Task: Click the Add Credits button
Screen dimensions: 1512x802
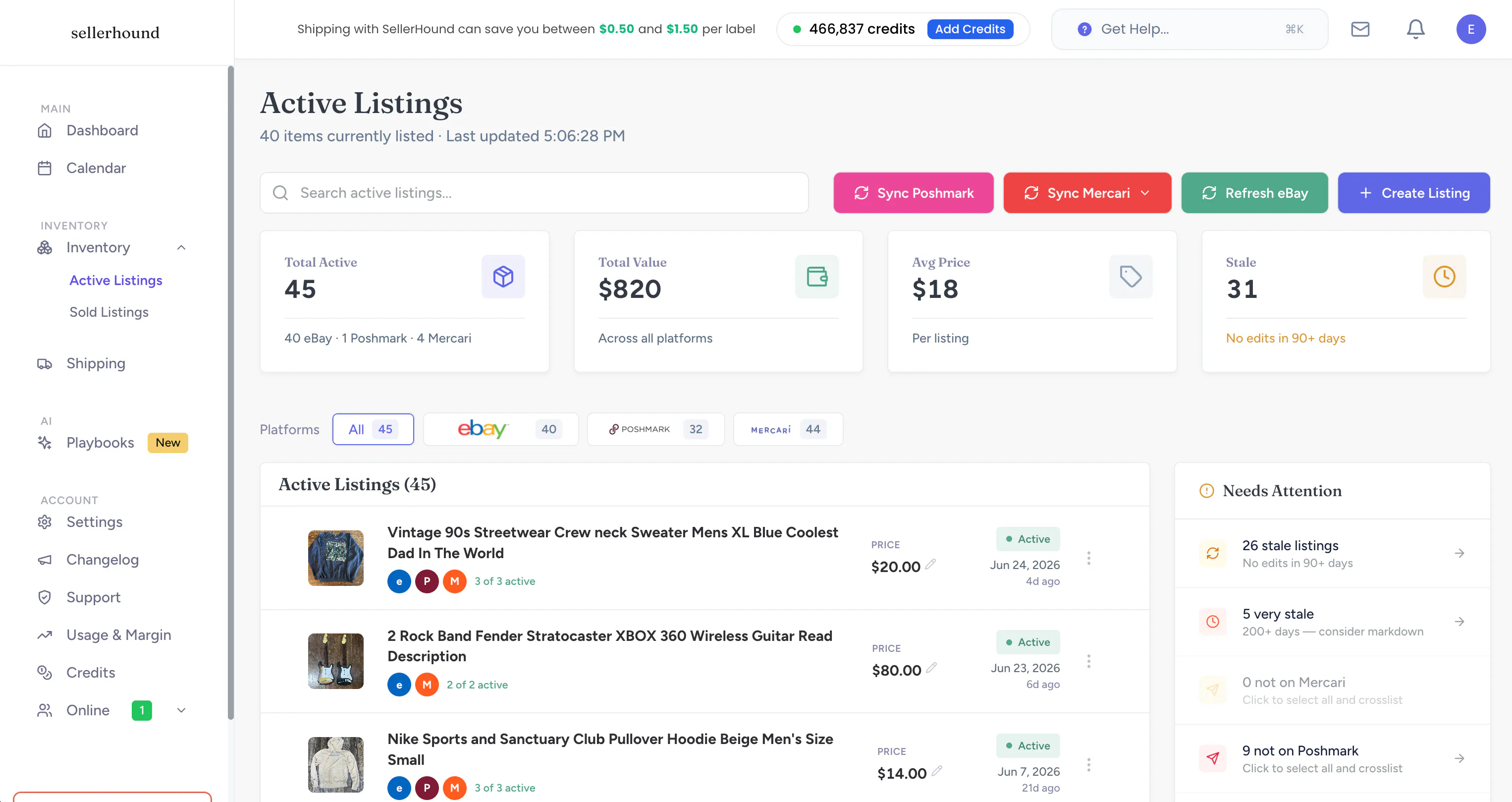Action: click(970, 29)
